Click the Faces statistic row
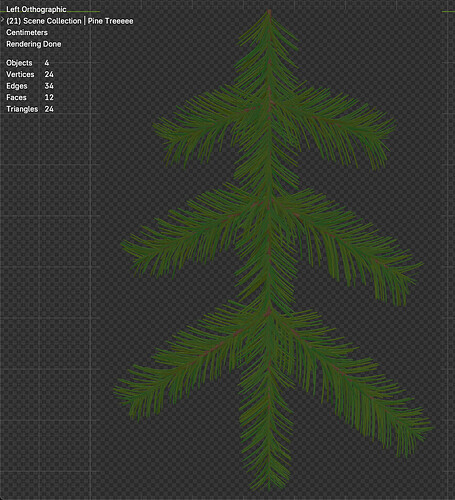Image resolution: width=455 pixels, height=500 pixels. tap(30, 97)
